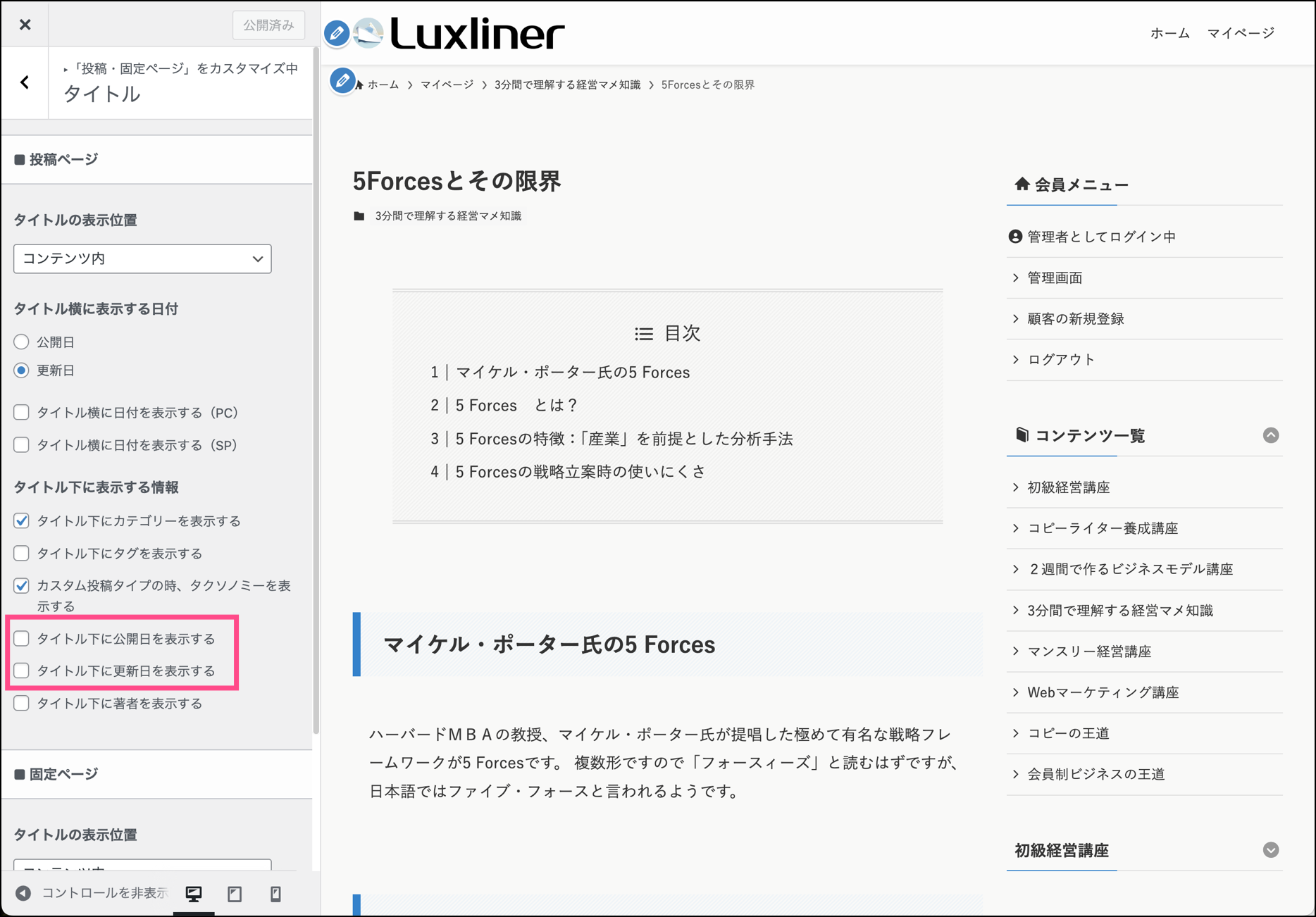Image resolution: width=1316 pixels, height=917 pixels.
Task: Open ホーム in the top navigation
Action: pos(1169,33)
